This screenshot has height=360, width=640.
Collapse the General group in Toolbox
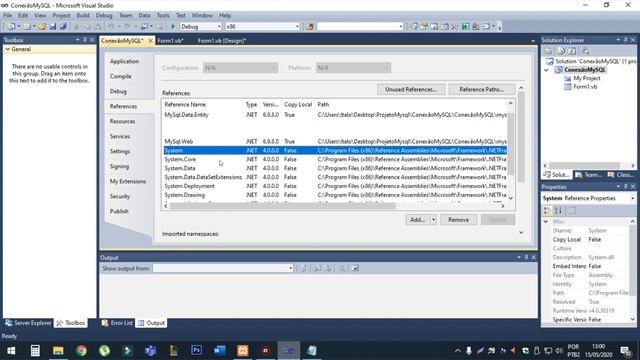click(8, 49)
